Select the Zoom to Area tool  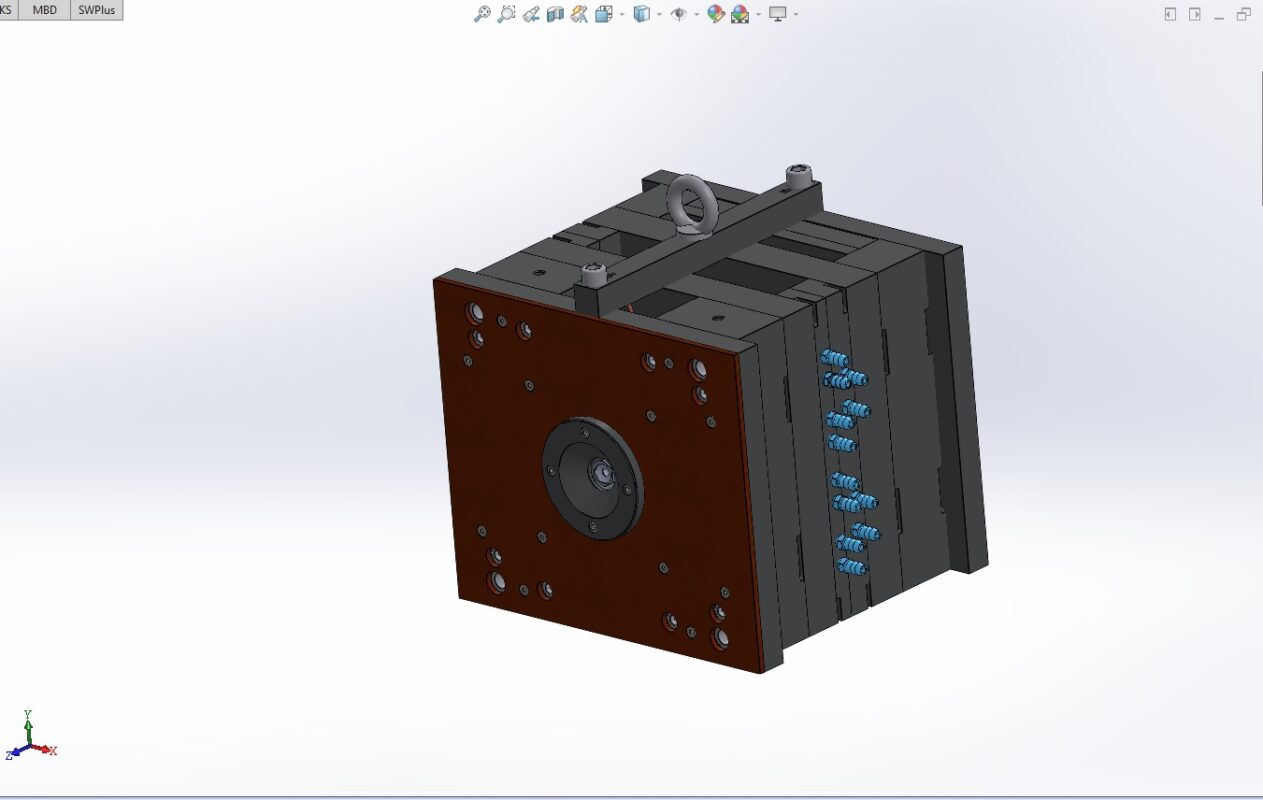(x=506, y=14)
